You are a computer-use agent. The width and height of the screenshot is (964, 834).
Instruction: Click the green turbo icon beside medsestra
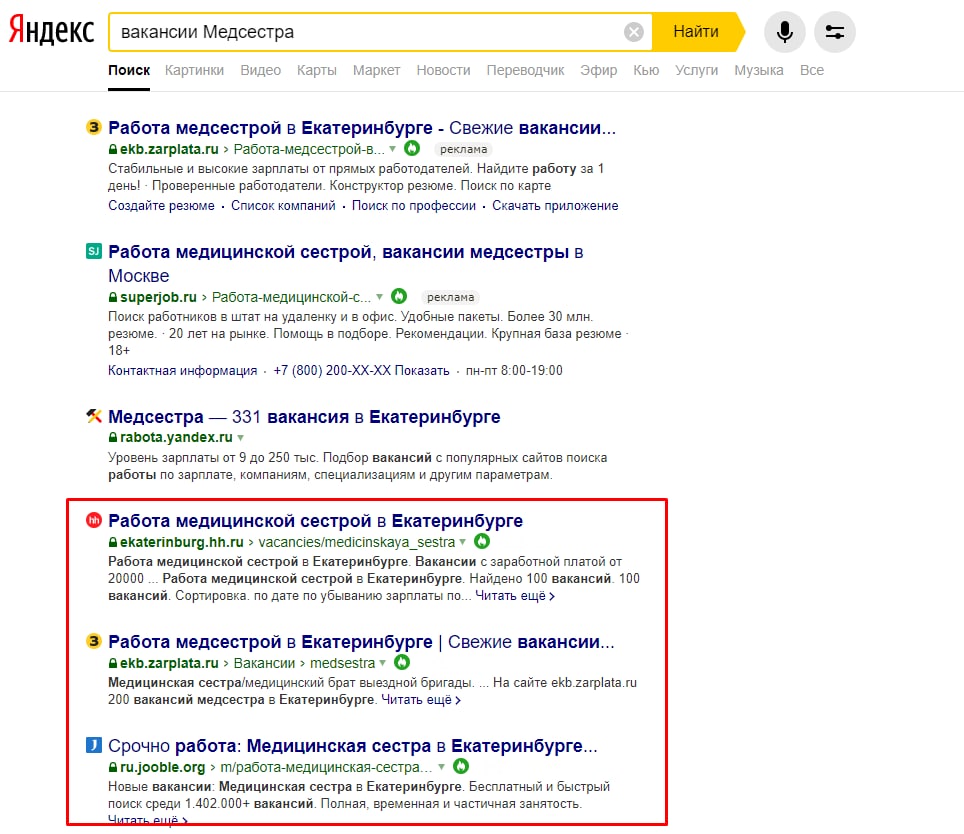click(x=401, y=662)
